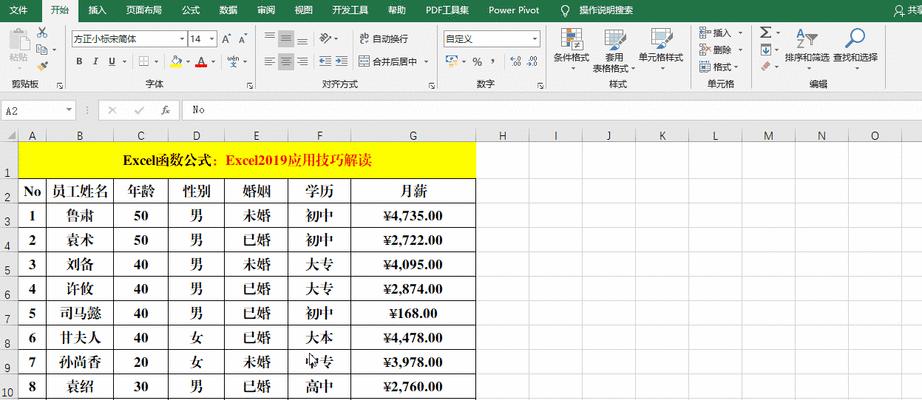Expand the Name Box dropdown arrow
Screen dimensions: 922x400
point(69,110)
